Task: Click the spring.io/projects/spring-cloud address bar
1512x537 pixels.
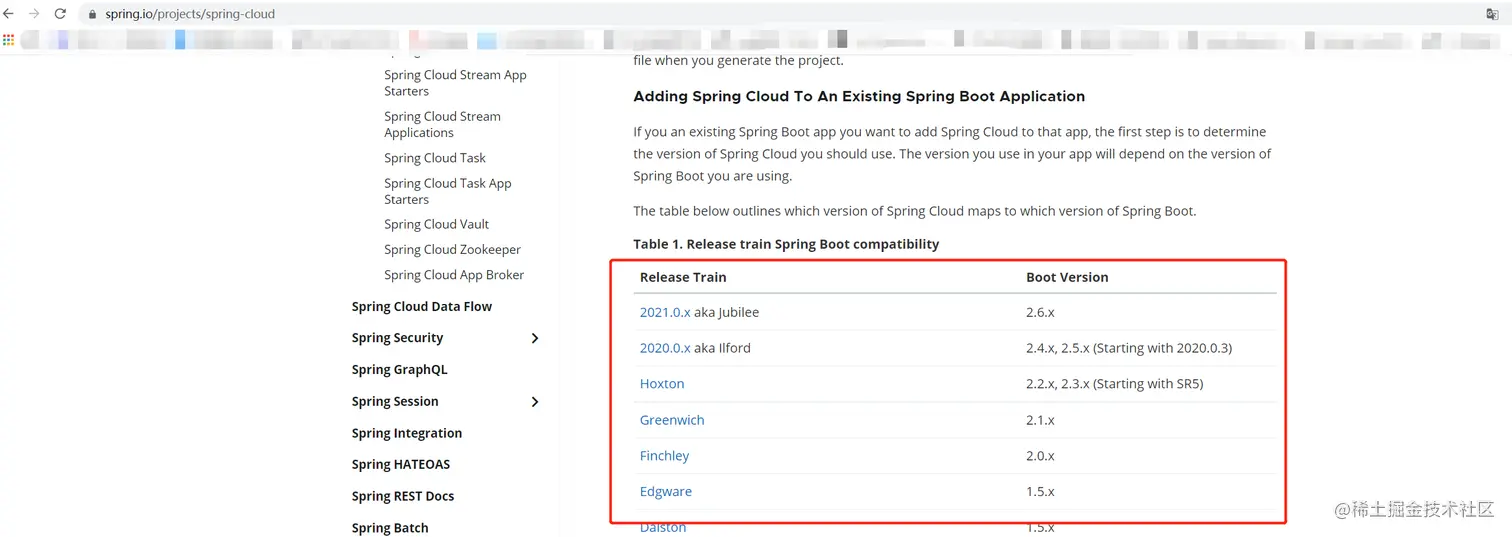Action: click(190, 14)
